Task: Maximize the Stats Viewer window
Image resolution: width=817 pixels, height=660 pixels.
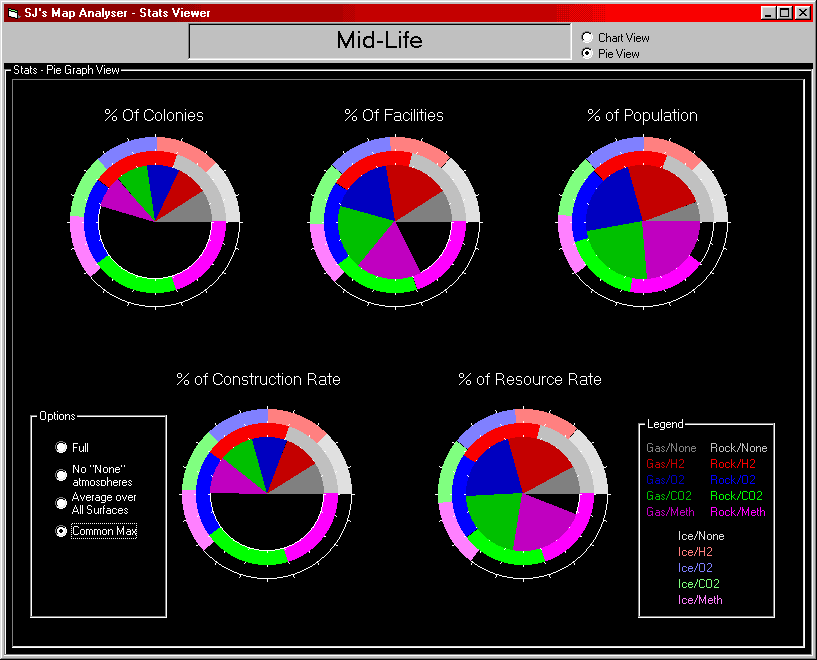Action: [783, 13]
